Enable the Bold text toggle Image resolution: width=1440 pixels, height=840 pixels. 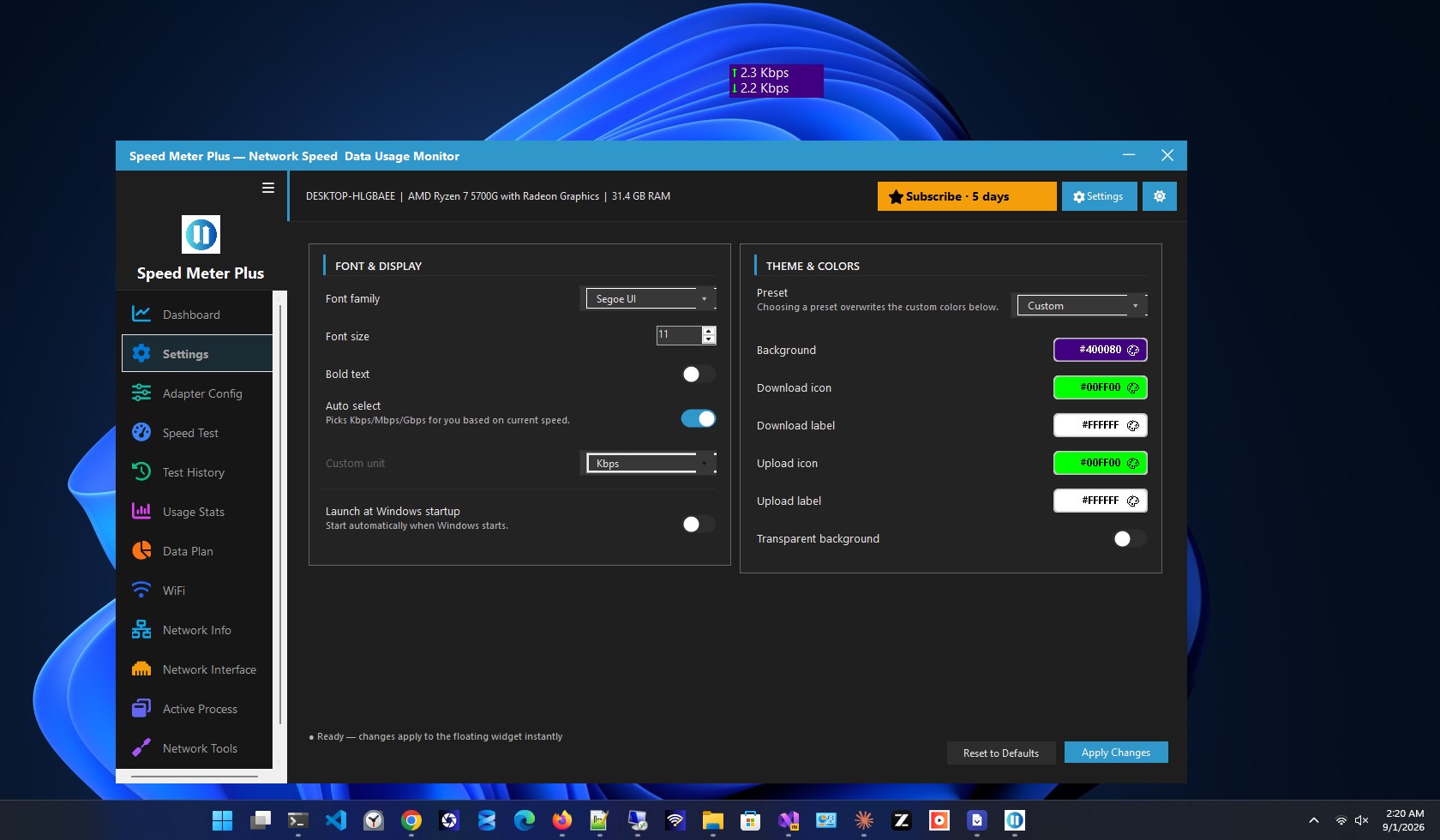[x=699, y=374]
